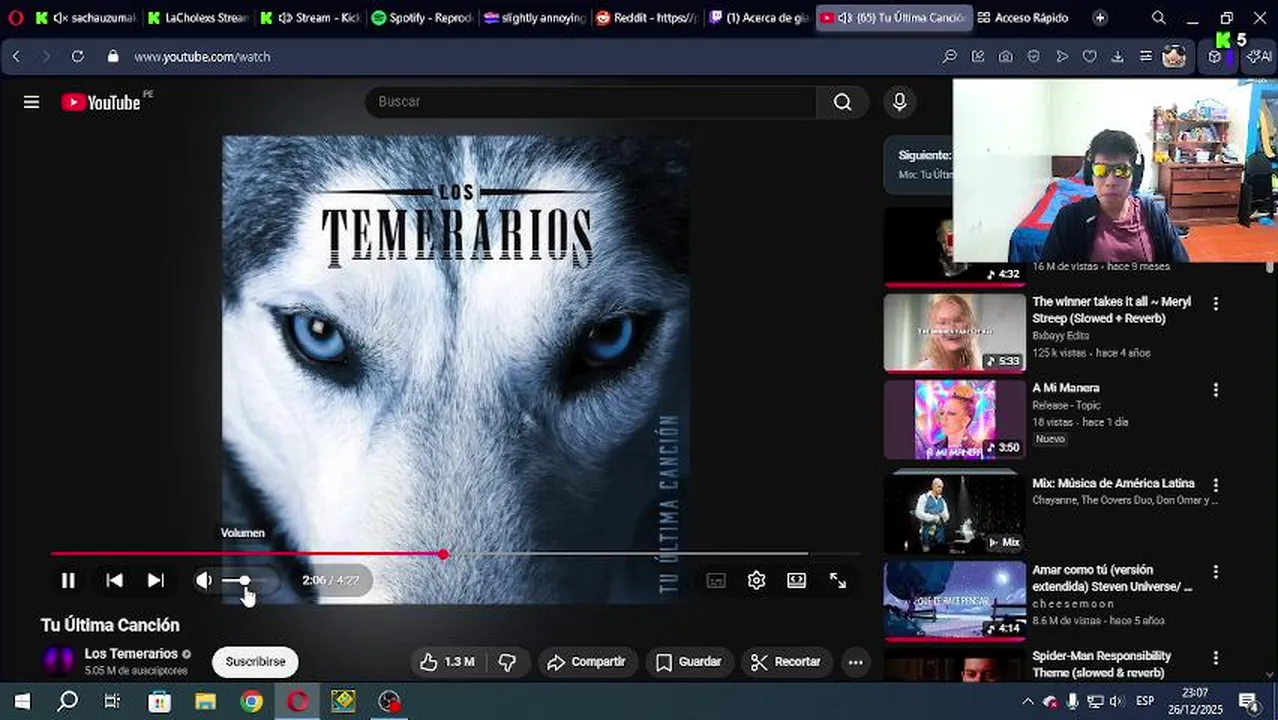Open the browser downloads arrow icon
Viewport: 1278px width, 720px height.
1117,57
